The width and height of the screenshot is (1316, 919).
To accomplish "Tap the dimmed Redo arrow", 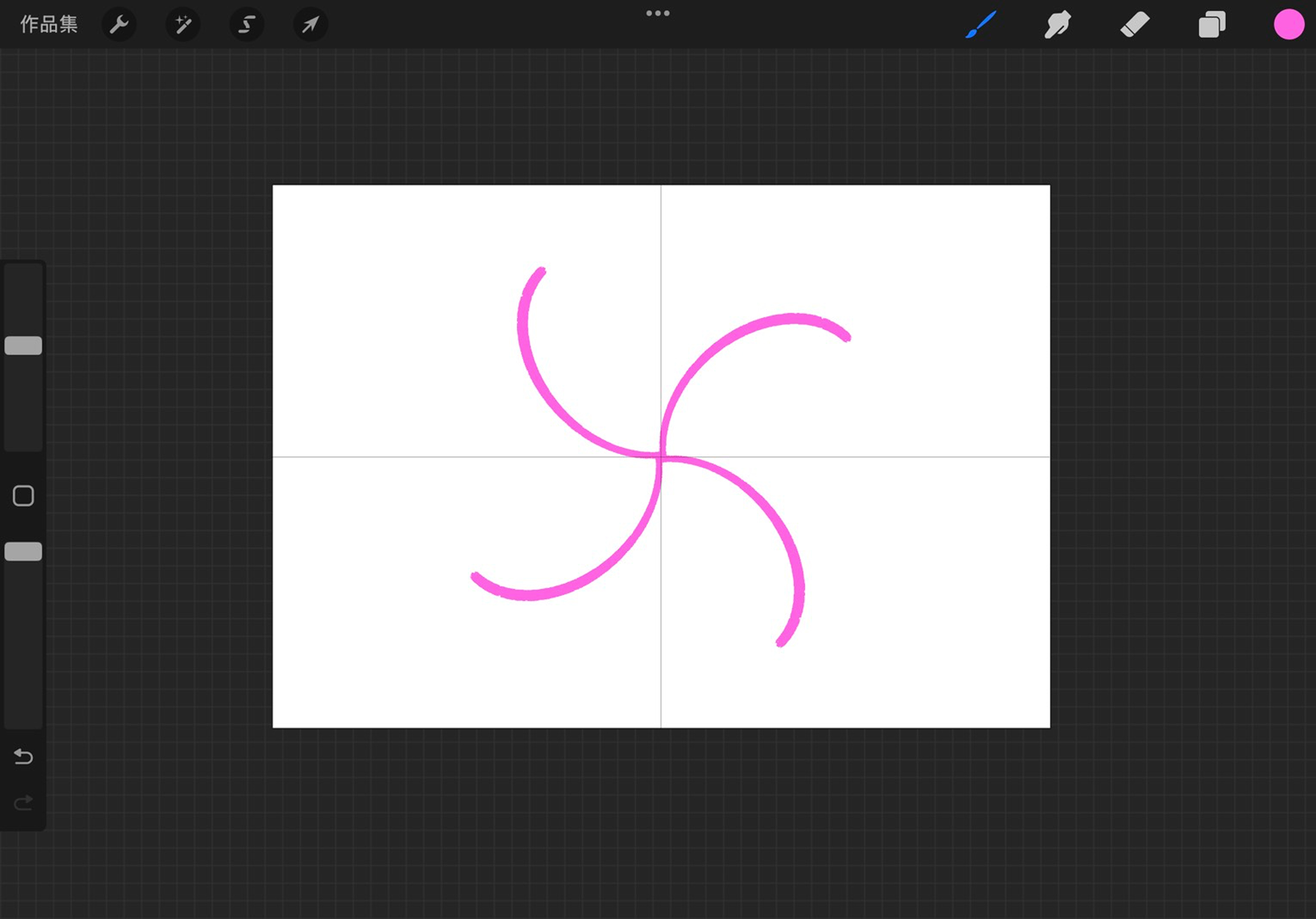I will pos(23,803).
